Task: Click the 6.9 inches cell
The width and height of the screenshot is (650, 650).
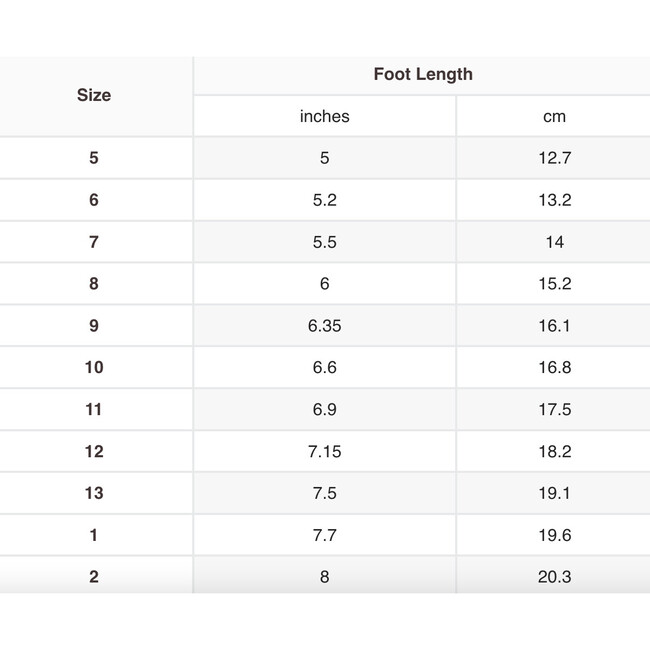Action: pos(325,410)
